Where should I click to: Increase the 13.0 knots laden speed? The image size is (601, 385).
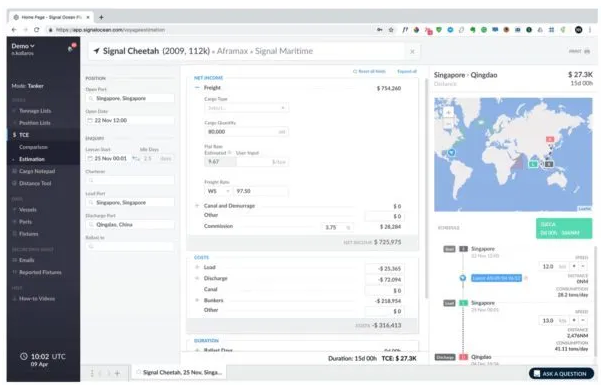[x=574, y=320]
